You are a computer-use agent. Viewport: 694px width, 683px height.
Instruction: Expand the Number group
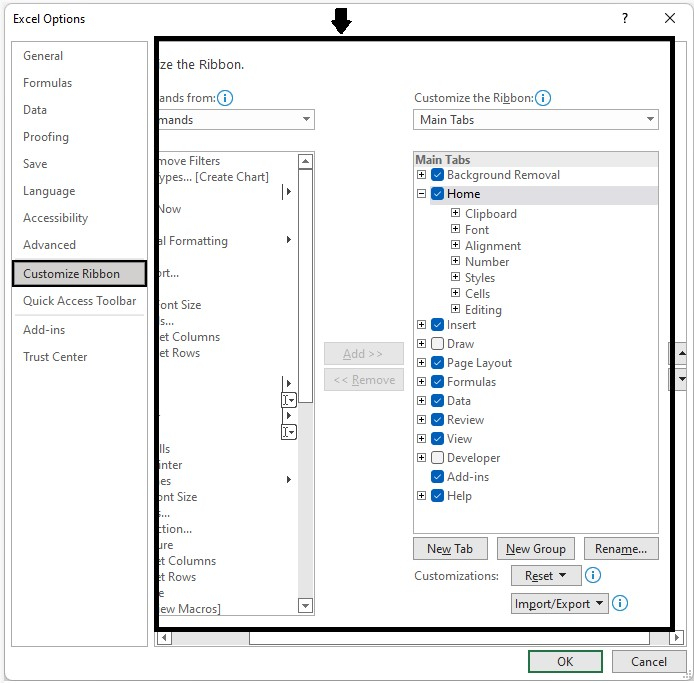pyautogui.click(x=455, y=261)
